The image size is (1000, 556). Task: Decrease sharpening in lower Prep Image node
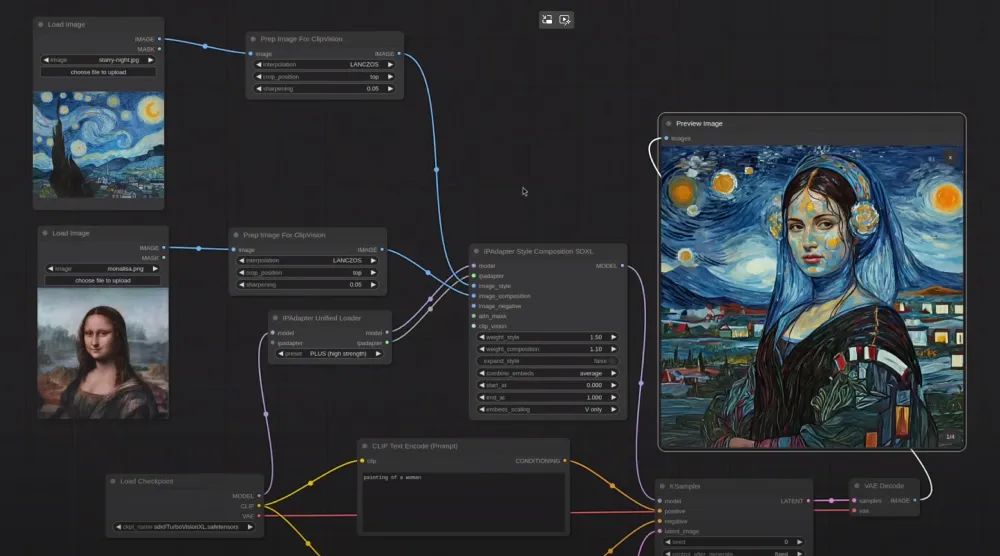(x=241, y=284)
